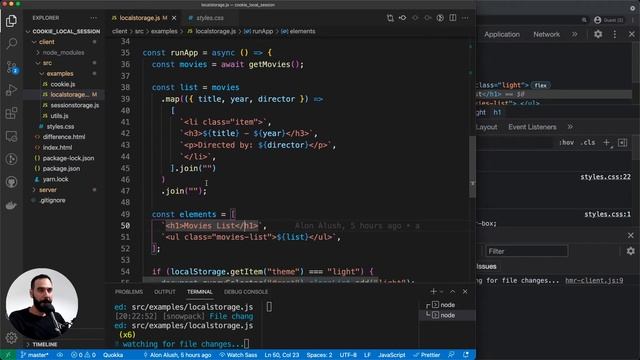The image size is (640, 360).
Task: Click Spaces: 2 indentation setting
Action: pyautogui.click(x=319, y=355)
